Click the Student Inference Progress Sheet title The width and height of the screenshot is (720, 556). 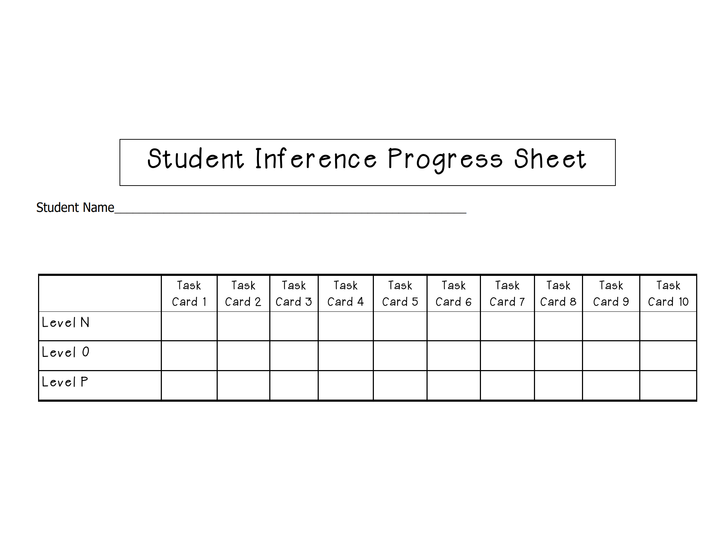tap(367, 161)
